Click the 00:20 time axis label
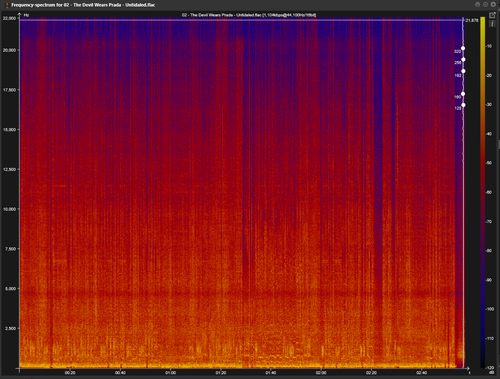This screenshot has width=500, height=379. coord(70,373)
